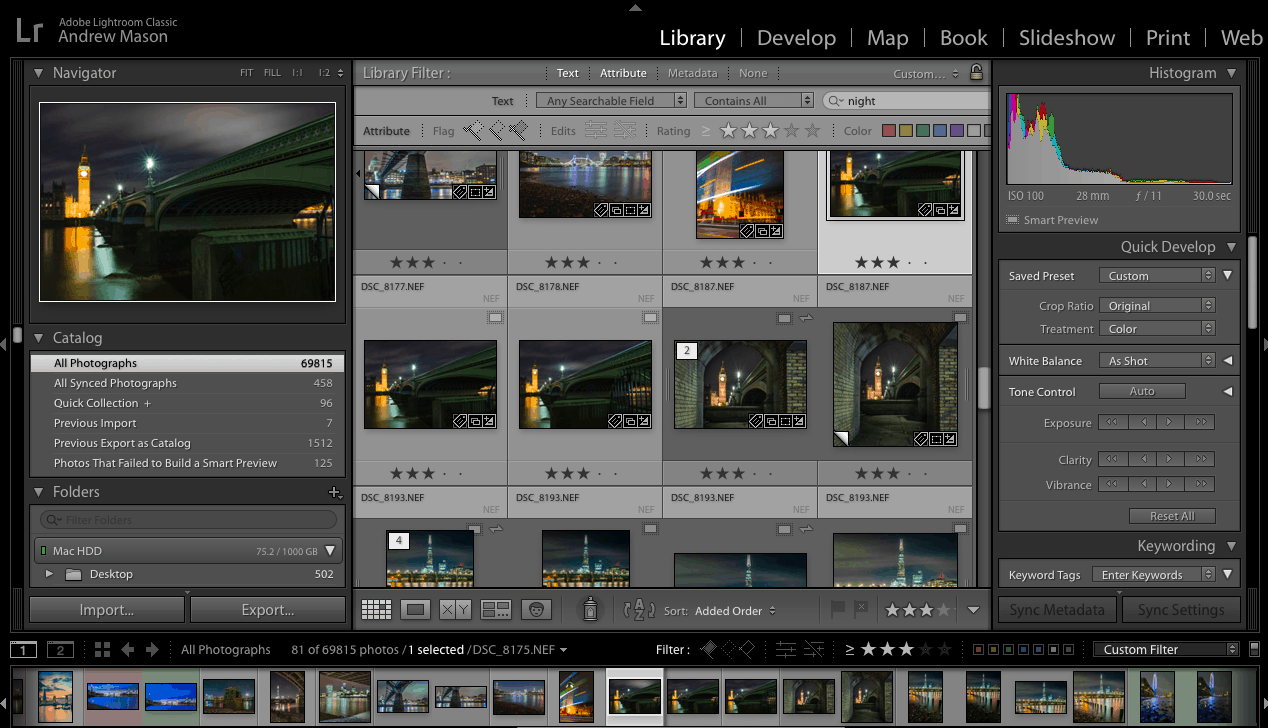
Task: Toggle flagged-only filter in filmstrip bar
Action: click(708, 649)
